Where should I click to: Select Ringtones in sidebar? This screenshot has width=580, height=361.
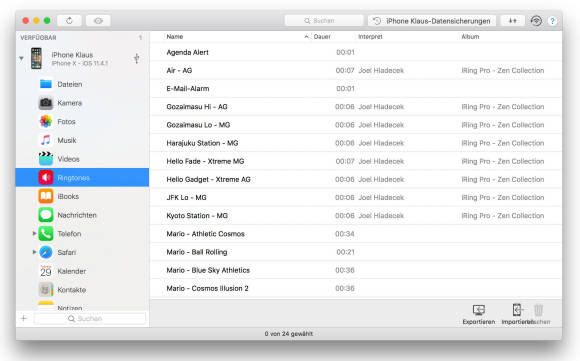click(82, 178)
